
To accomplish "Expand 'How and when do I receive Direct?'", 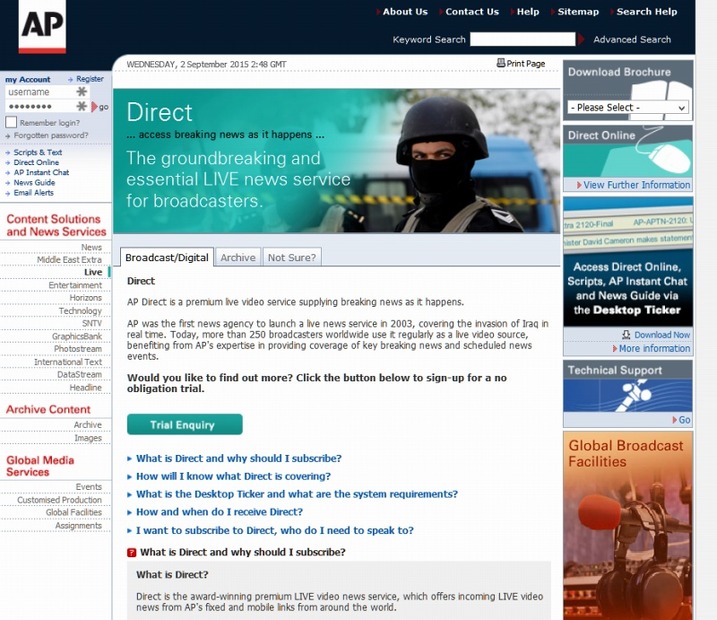I will click(x=219, y=512).
